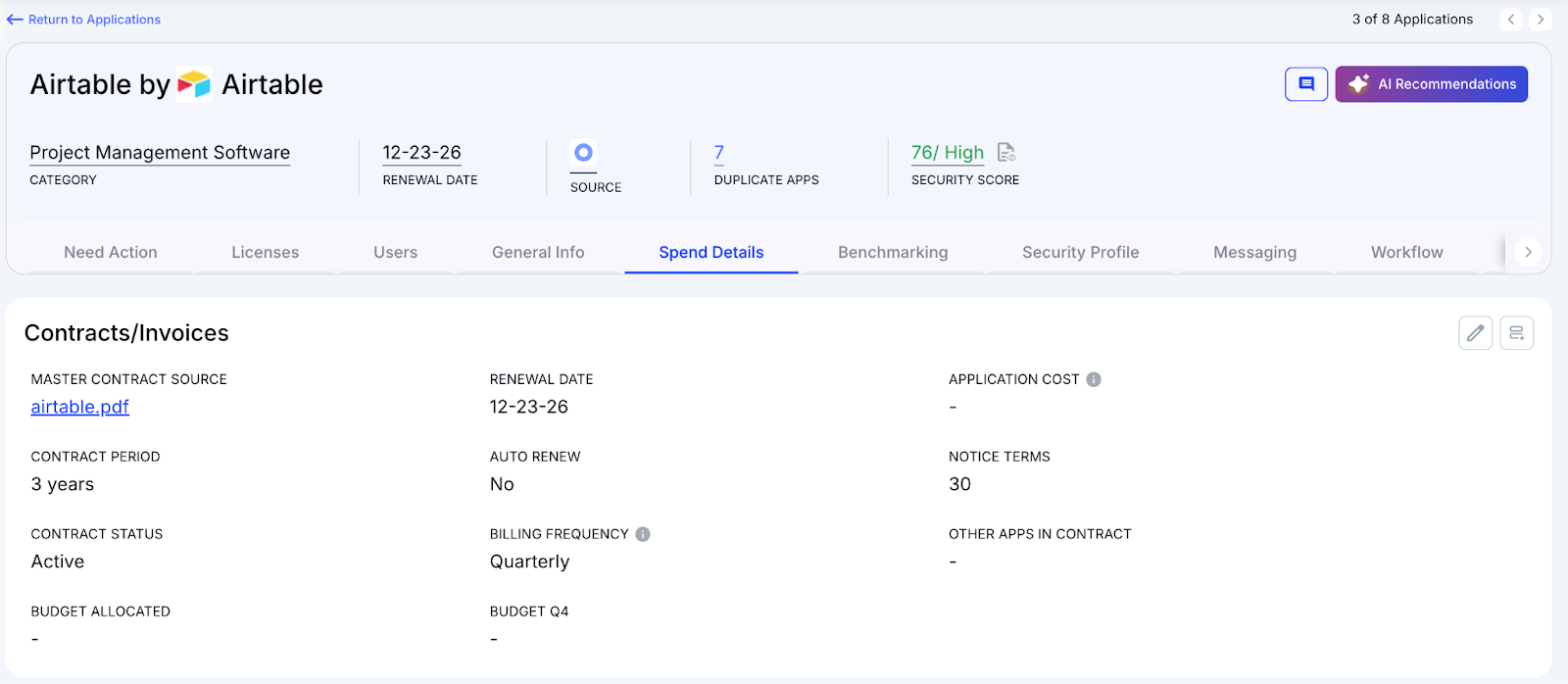The width and height of the screenshot is (1568, 684).
Task: Expand more tabs with right chevron
Action: pyautogui.click(x=1528, y=252)
